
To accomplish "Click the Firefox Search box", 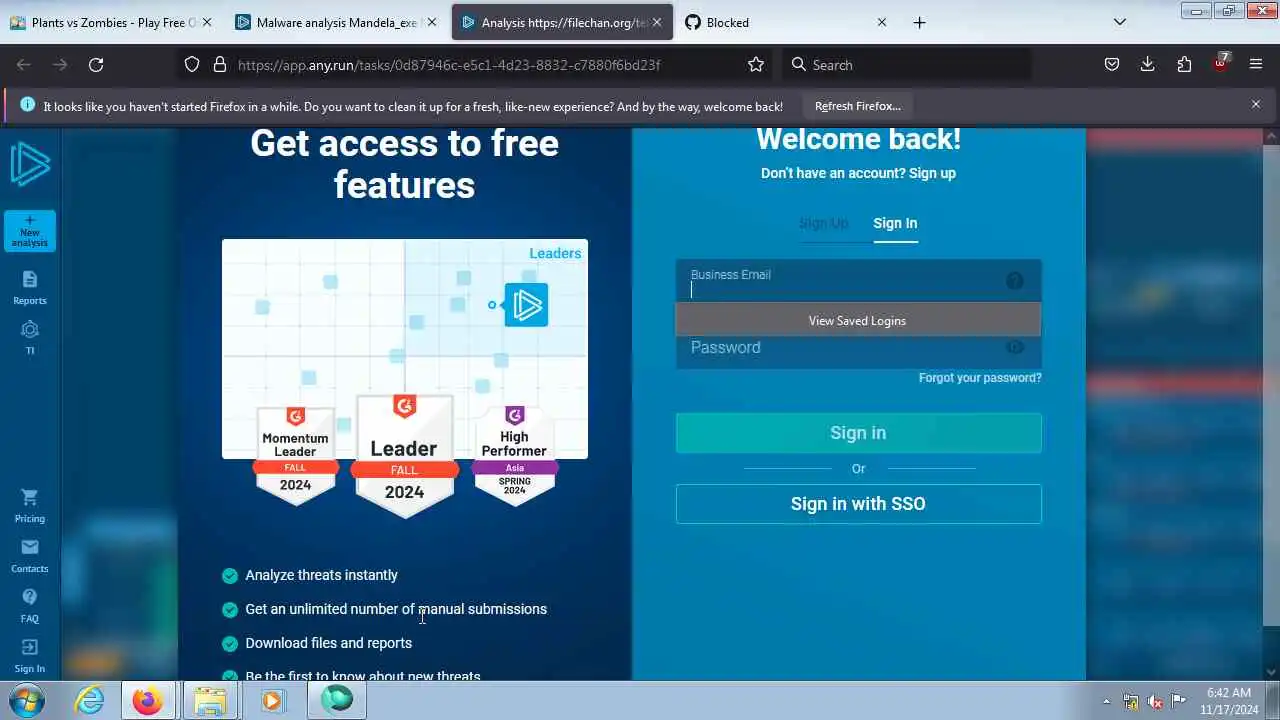I will tap(905, 65).
